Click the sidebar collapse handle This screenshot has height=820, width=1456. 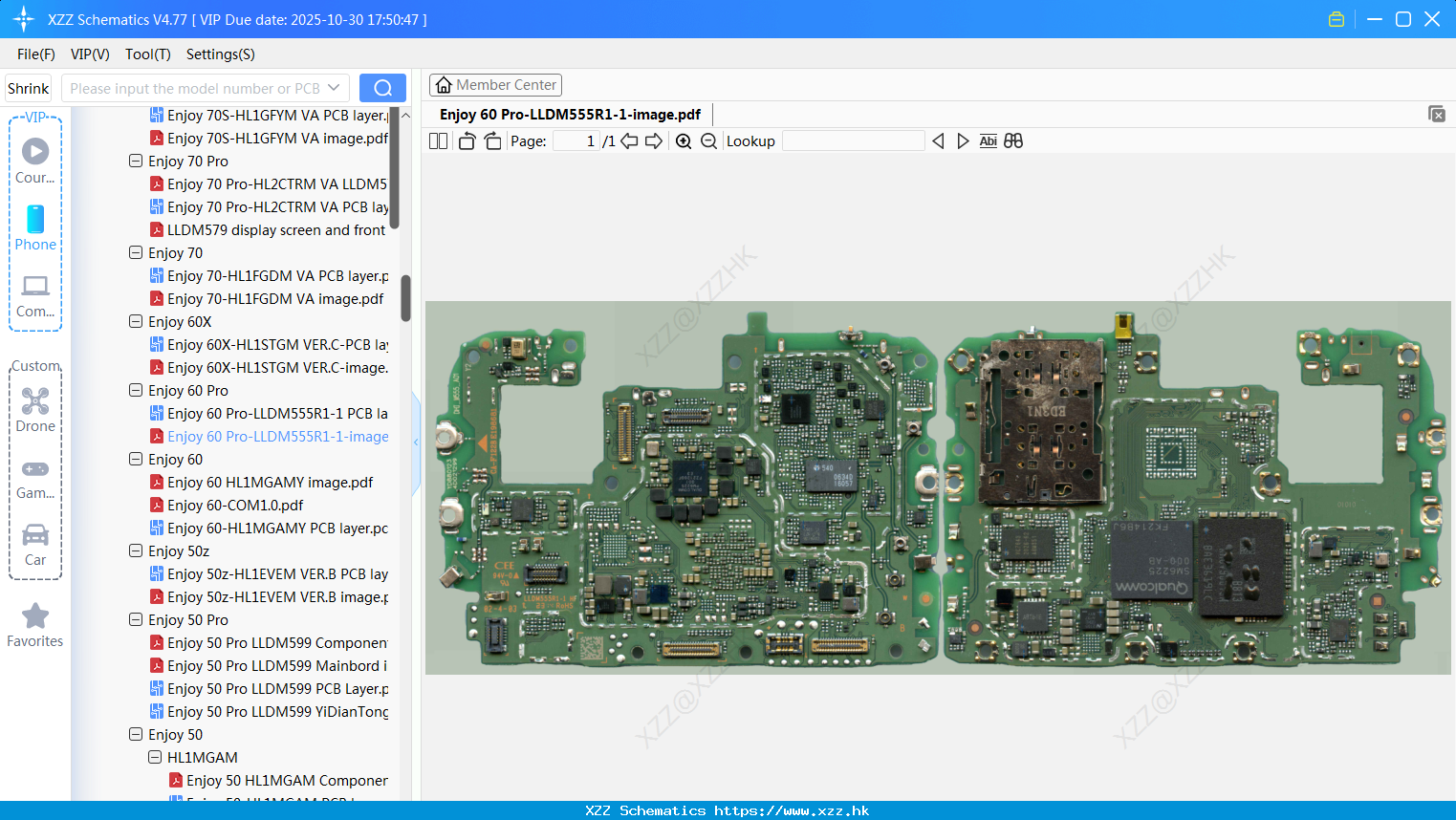416,442
